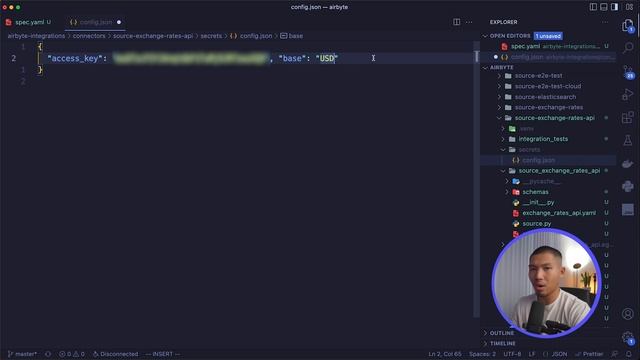Change encoding via UTF-8

512,354
